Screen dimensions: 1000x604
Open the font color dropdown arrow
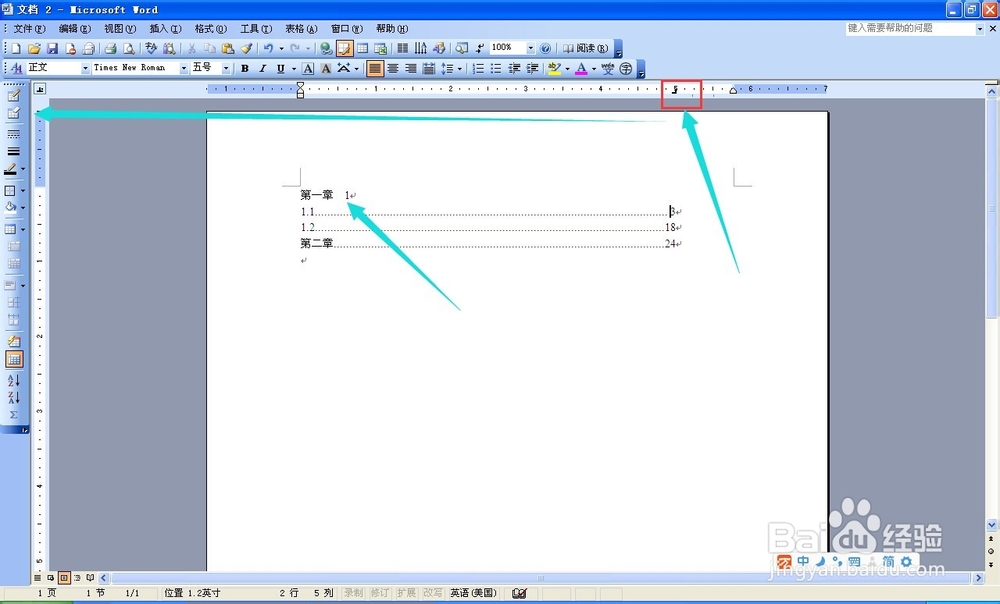tap(594, 68)
